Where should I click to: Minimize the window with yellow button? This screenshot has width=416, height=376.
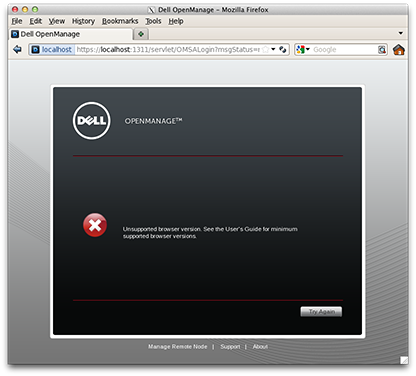25,10
